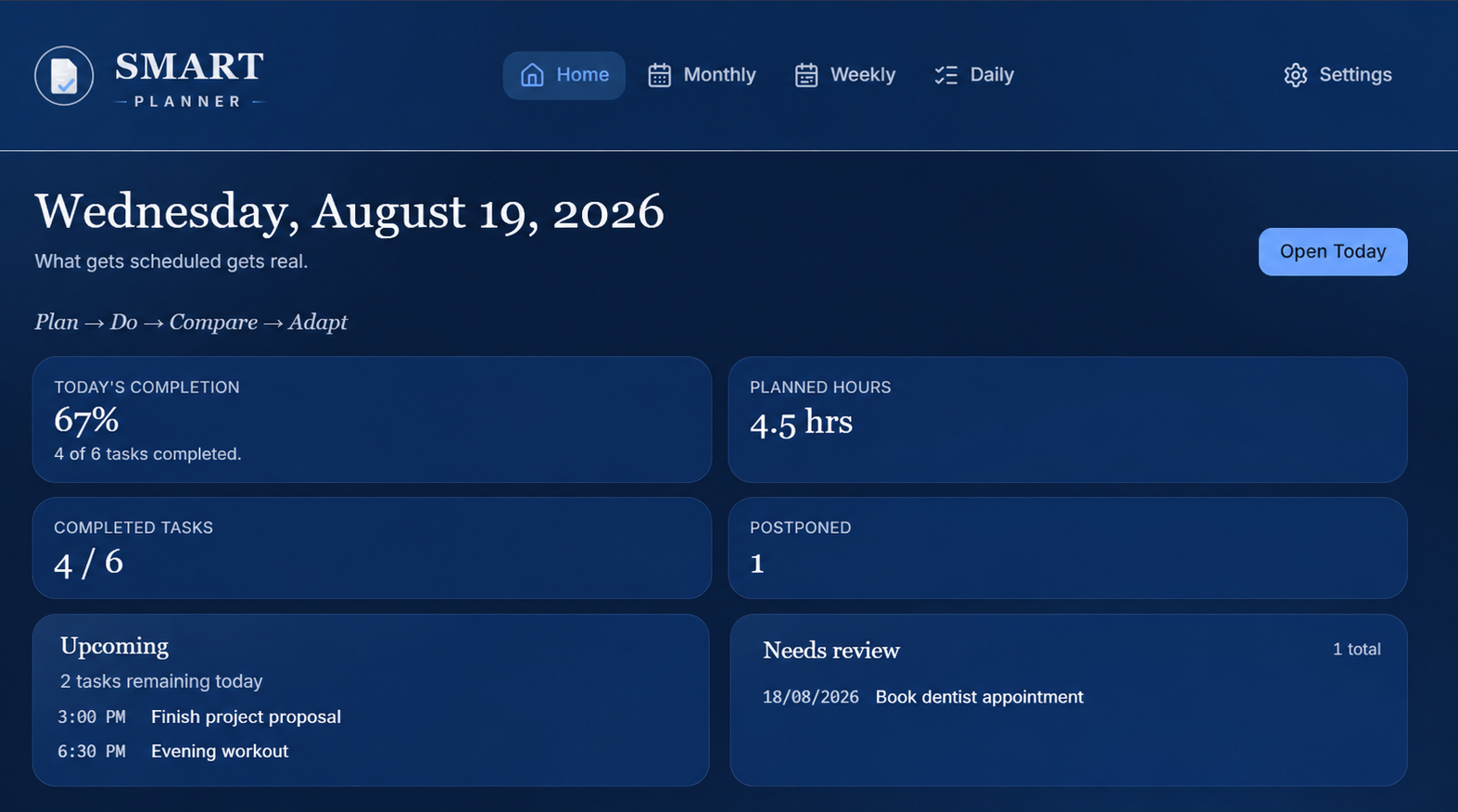The height and width of the screenshot is (812, 1458).
Task: Select the Planned Hours card
Action: coord(1068,419)
